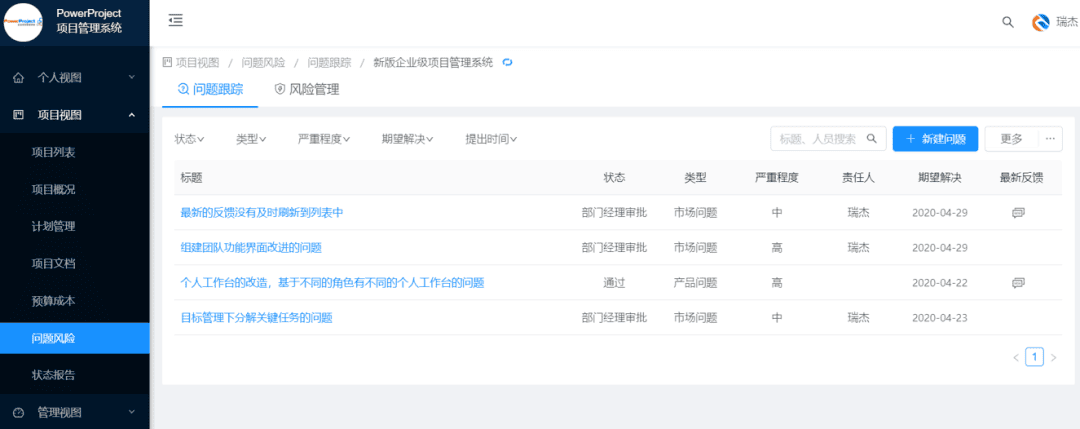
Task: Click the 状态 column header
Action: (x=614, y=178)
